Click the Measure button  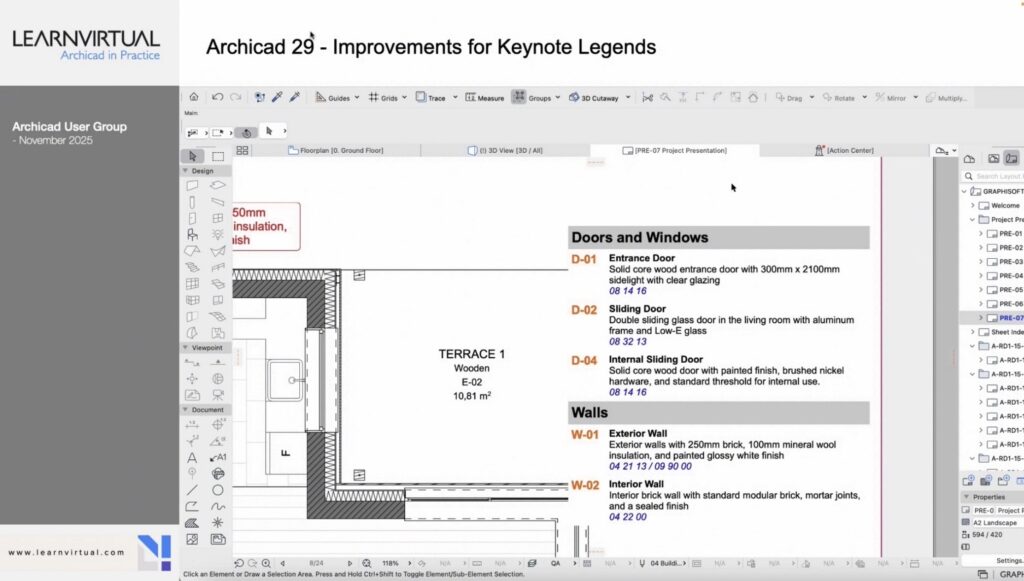[485, 97]
